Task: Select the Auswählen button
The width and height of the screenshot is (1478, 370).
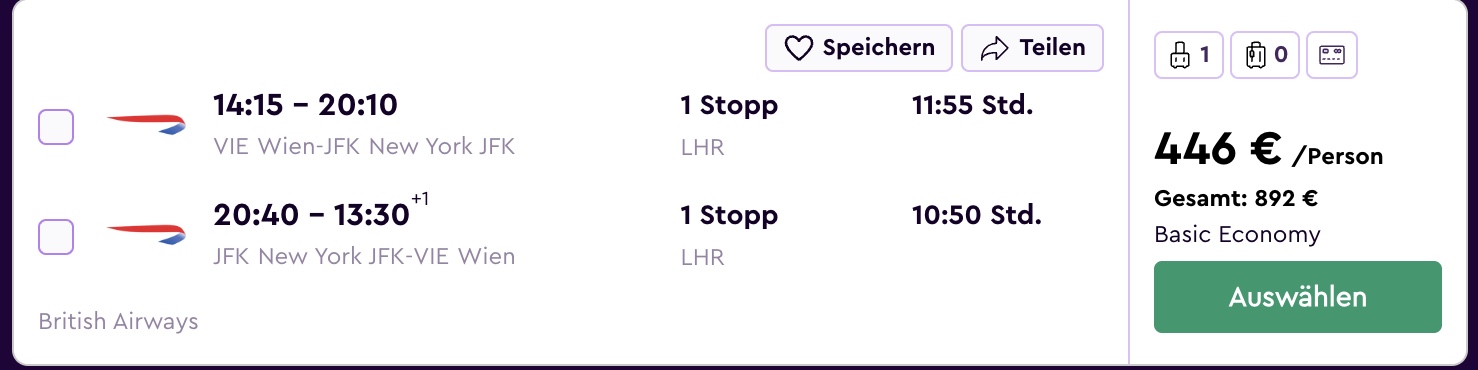Action: [x=1298, y=297]
